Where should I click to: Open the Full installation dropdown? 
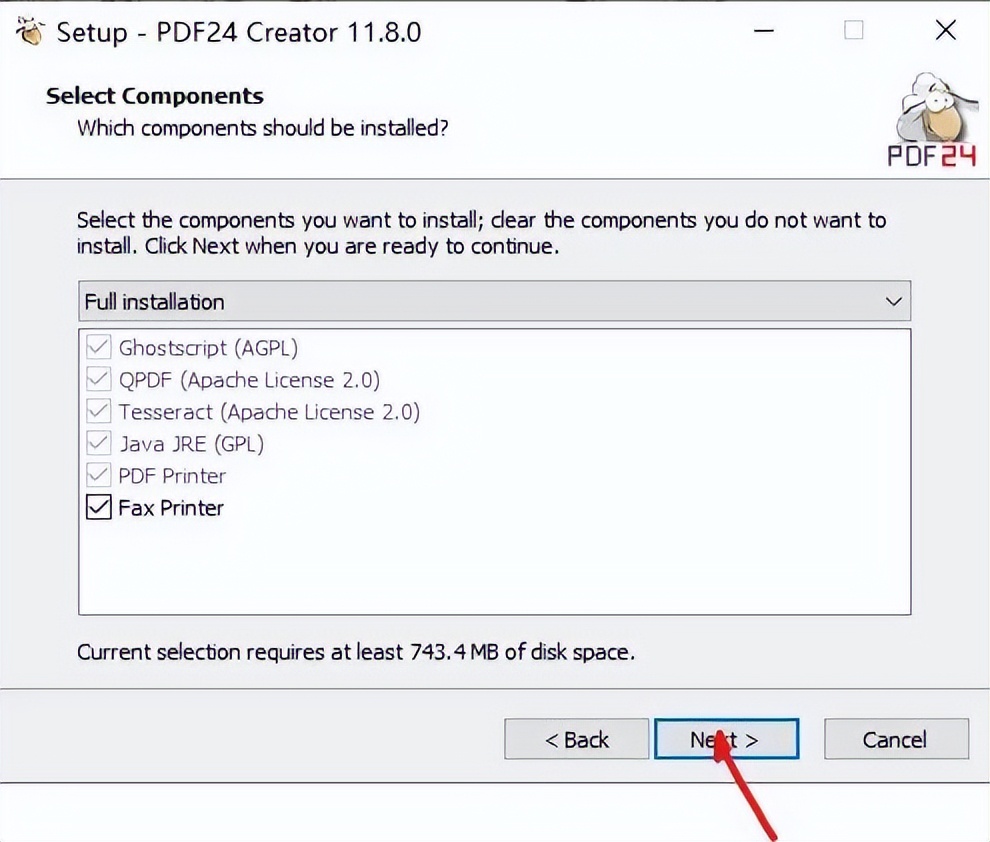(494, 301)
